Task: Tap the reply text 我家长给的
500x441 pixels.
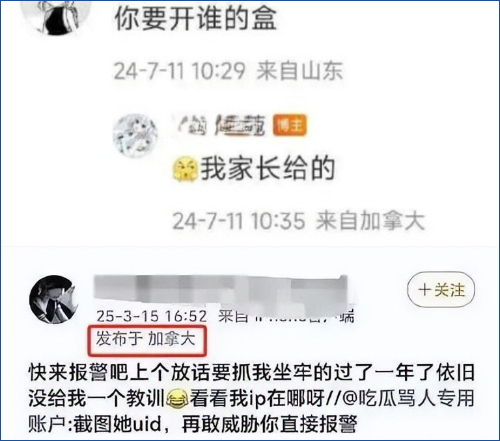Action: [268, 169]
